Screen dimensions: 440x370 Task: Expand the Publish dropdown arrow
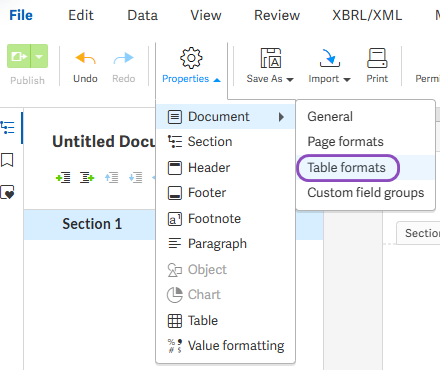(39, 56)
